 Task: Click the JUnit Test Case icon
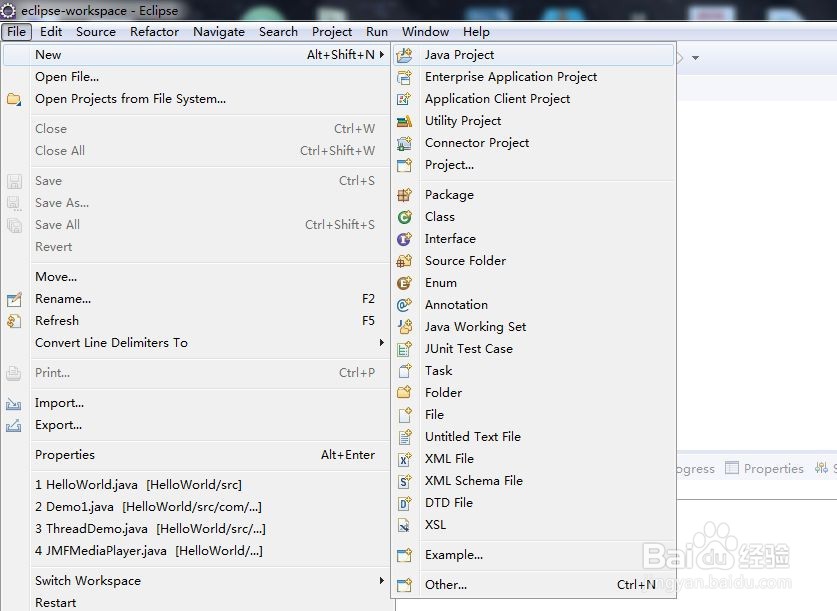(405, 349)
